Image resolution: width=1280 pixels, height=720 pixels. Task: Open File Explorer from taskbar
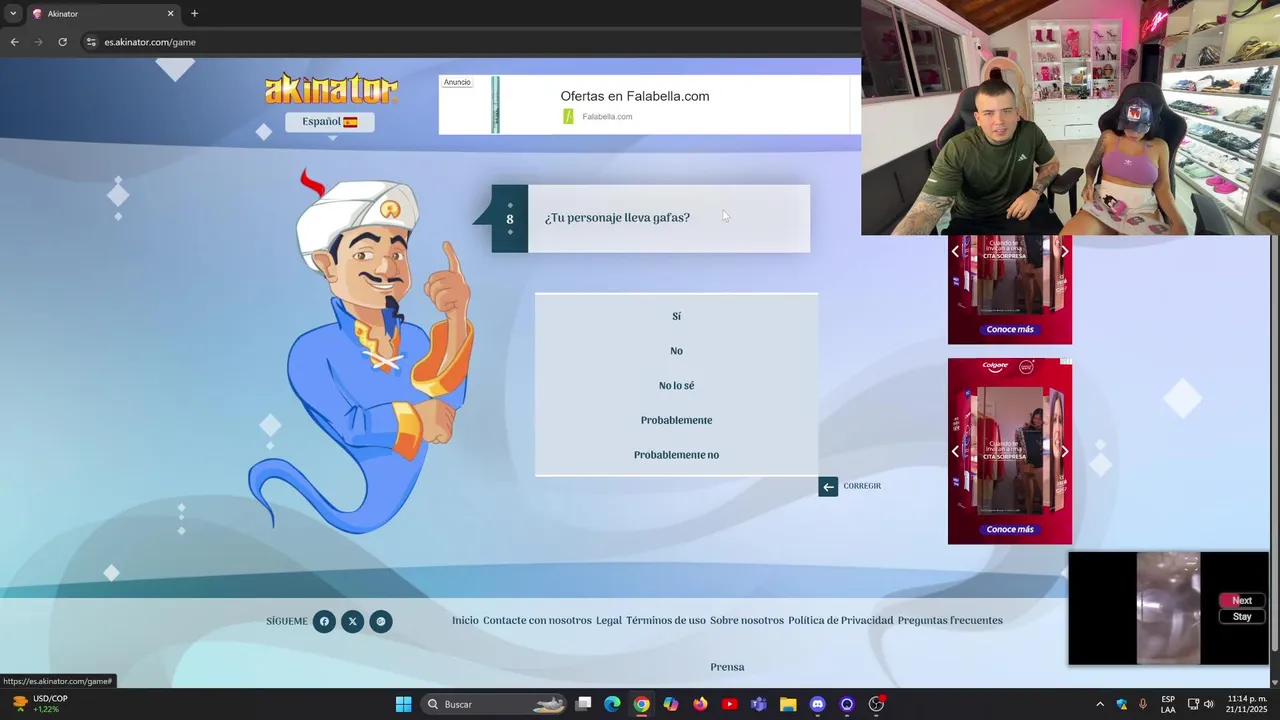(788, 704)
